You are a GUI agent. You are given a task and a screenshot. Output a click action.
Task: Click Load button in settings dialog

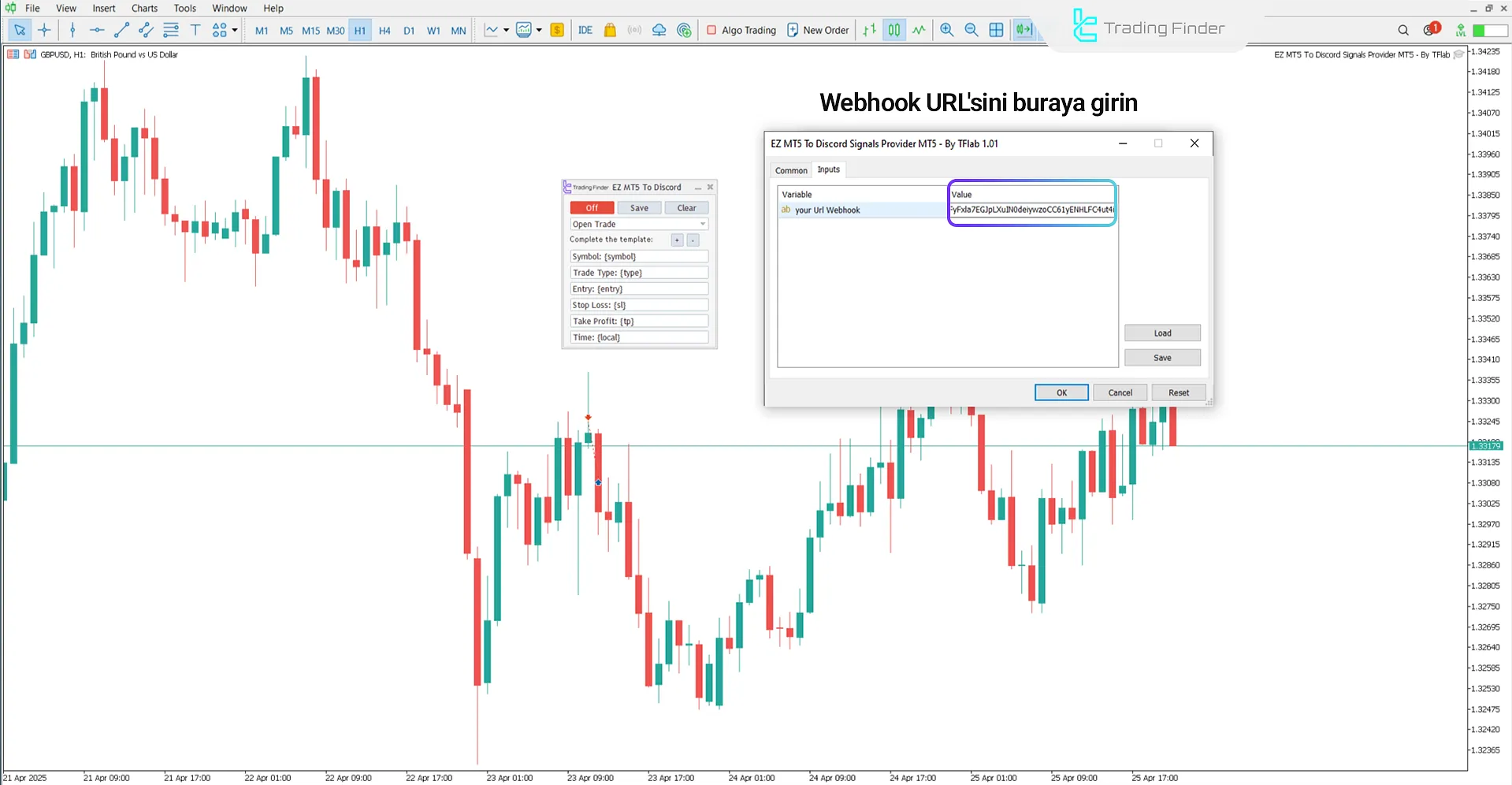(1162, 333)
